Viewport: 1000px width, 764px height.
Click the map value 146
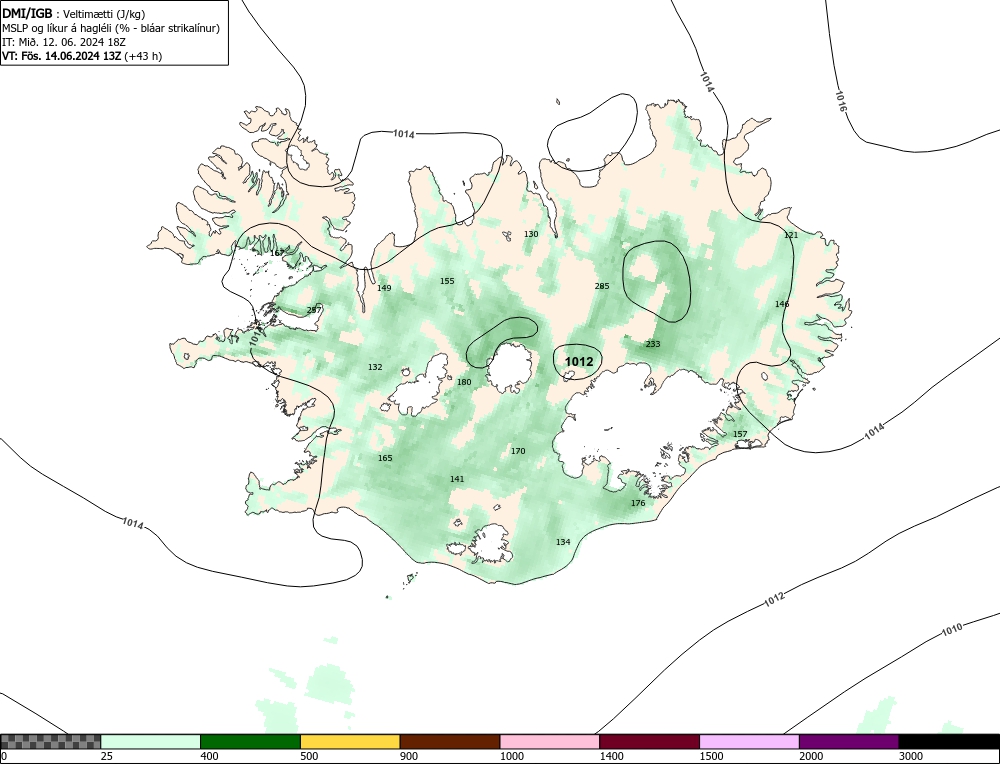(782, 304)
